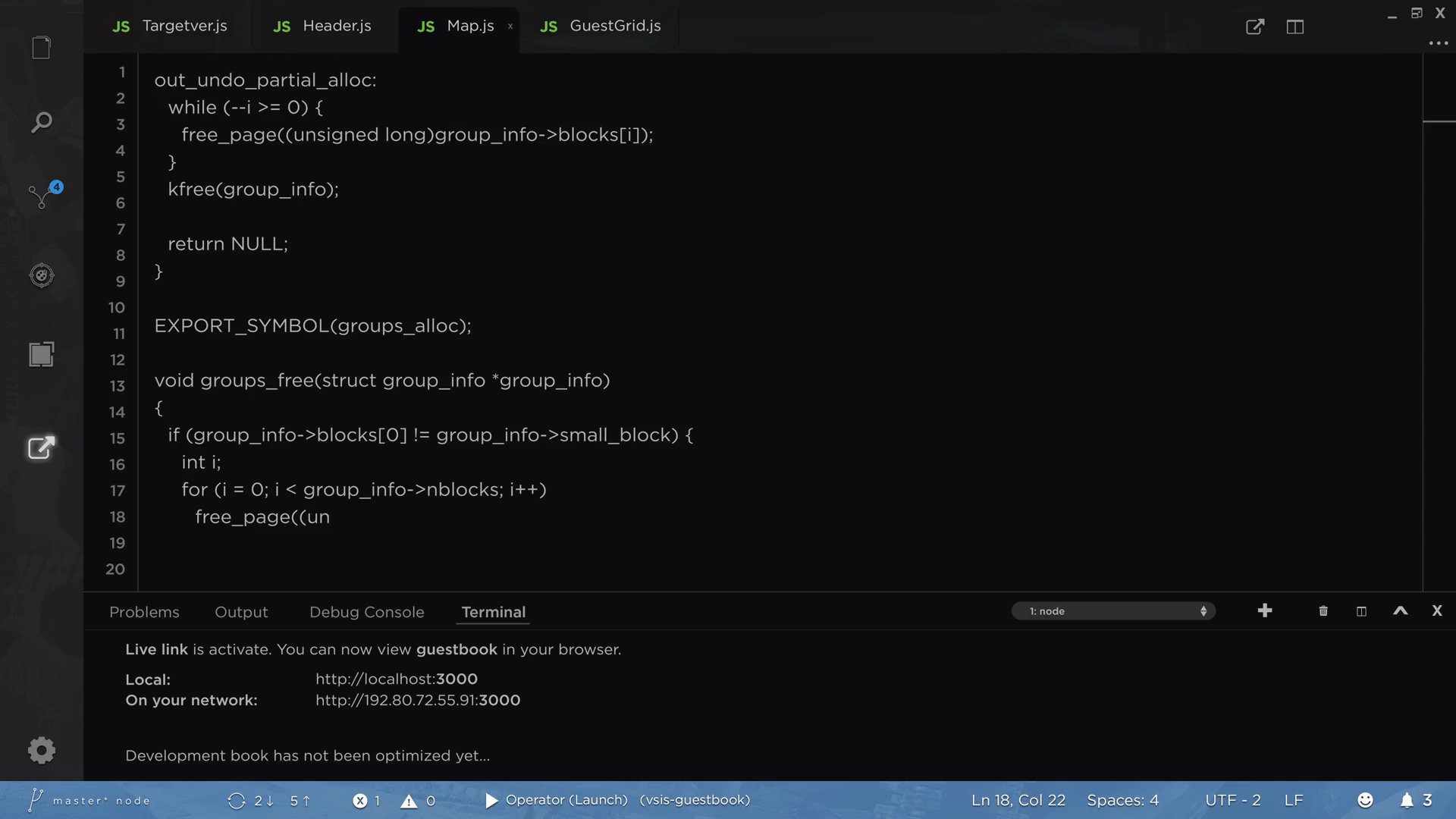
Task: Switch to the Debug Console panel tab
Action: (366, 612)
